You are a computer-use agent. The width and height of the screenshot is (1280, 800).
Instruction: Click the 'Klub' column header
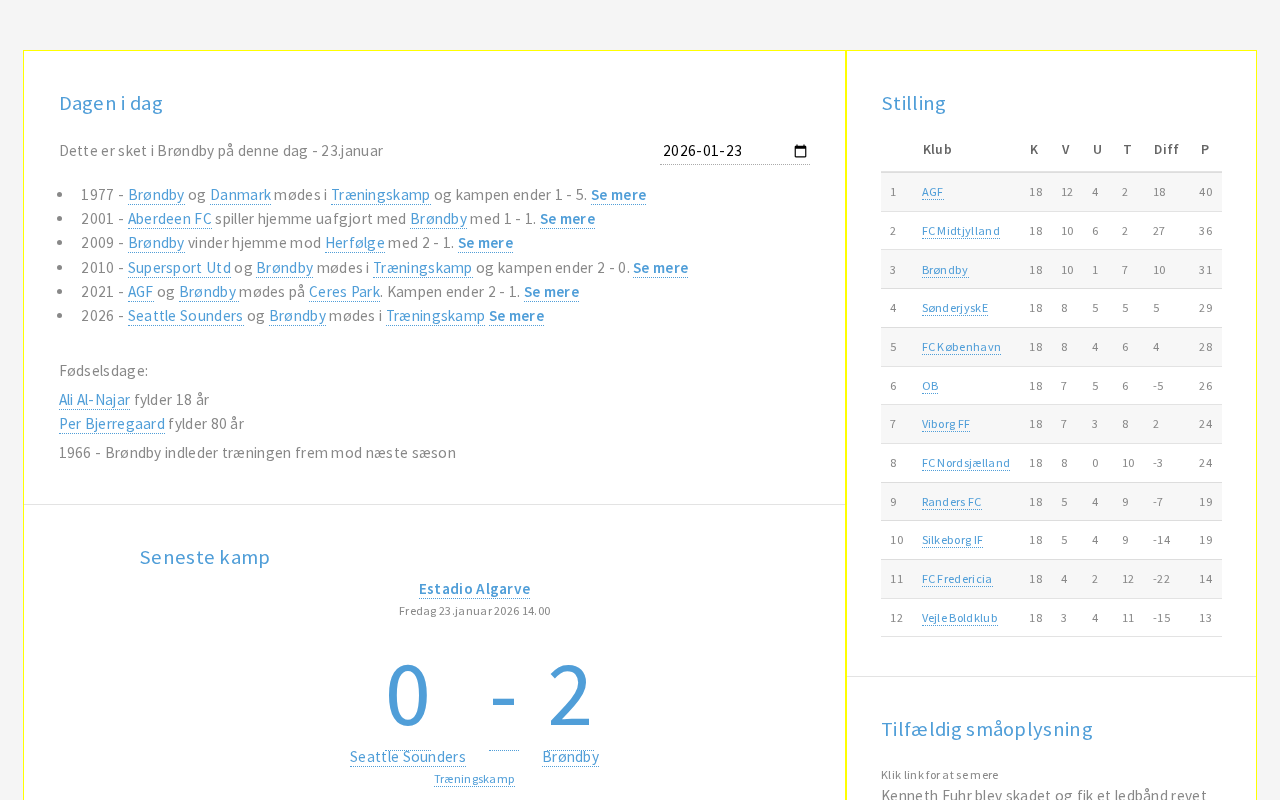point(937,150)
